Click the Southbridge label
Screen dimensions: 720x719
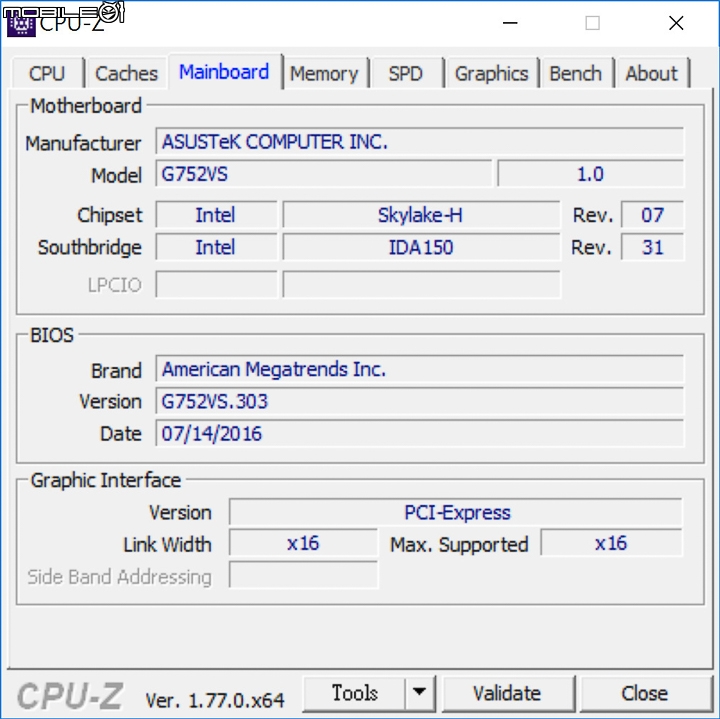(x=90, y=247)
